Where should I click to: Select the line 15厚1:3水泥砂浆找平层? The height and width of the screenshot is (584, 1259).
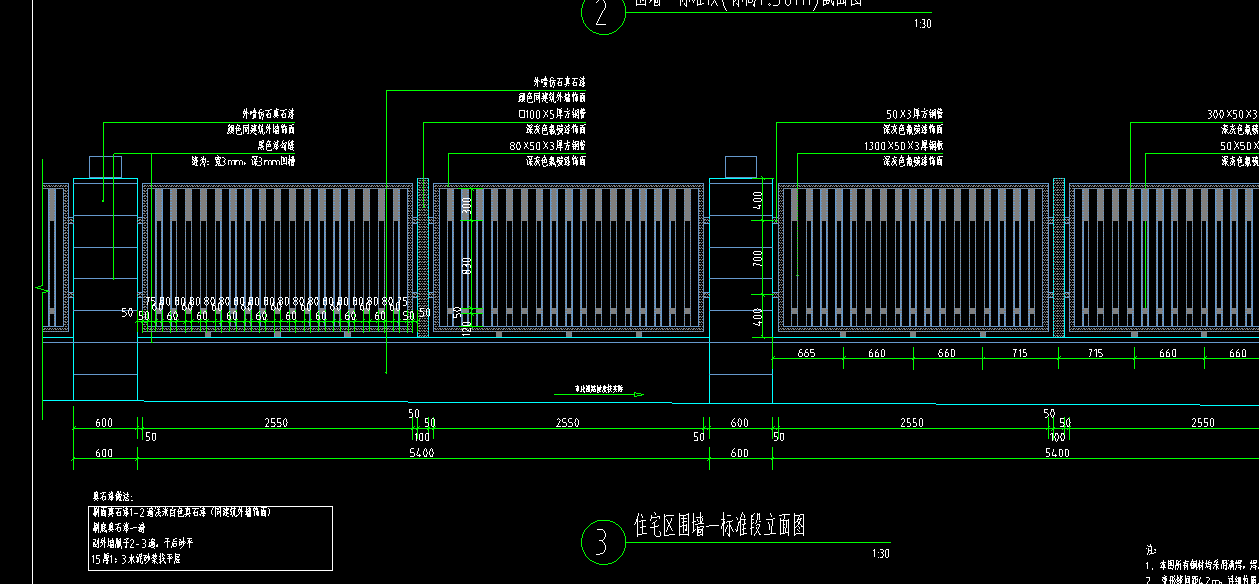(x=136, y=559)
